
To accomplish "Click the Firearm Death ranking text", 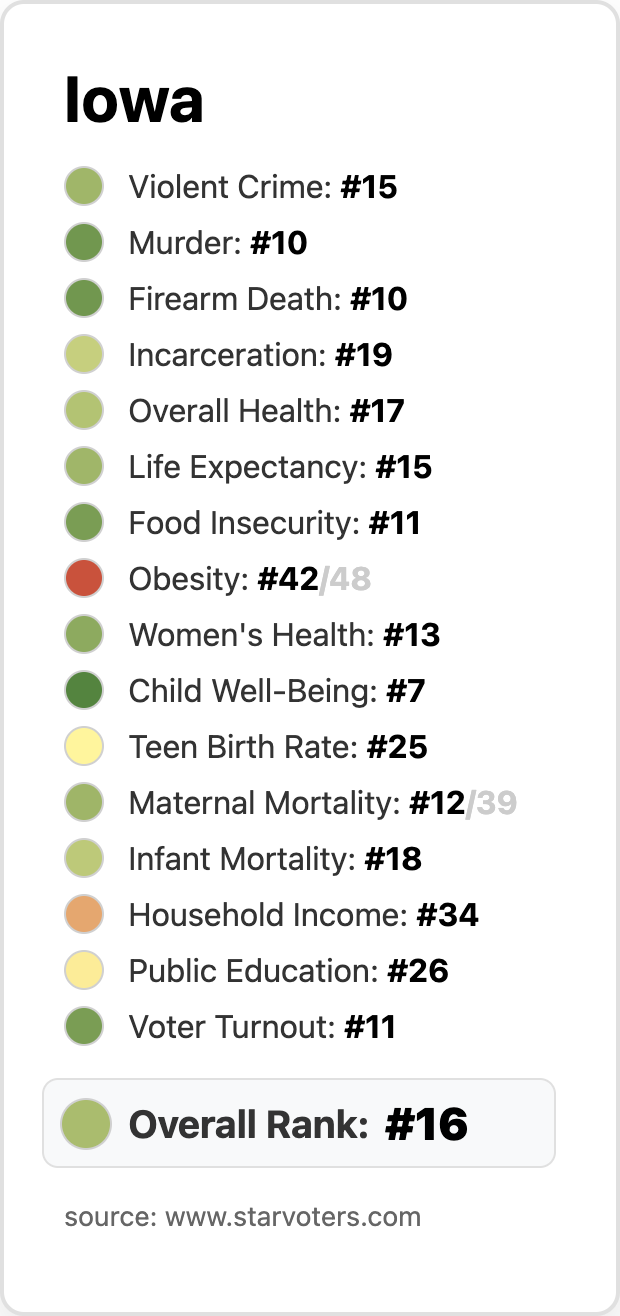I will (x=268, y=299).
